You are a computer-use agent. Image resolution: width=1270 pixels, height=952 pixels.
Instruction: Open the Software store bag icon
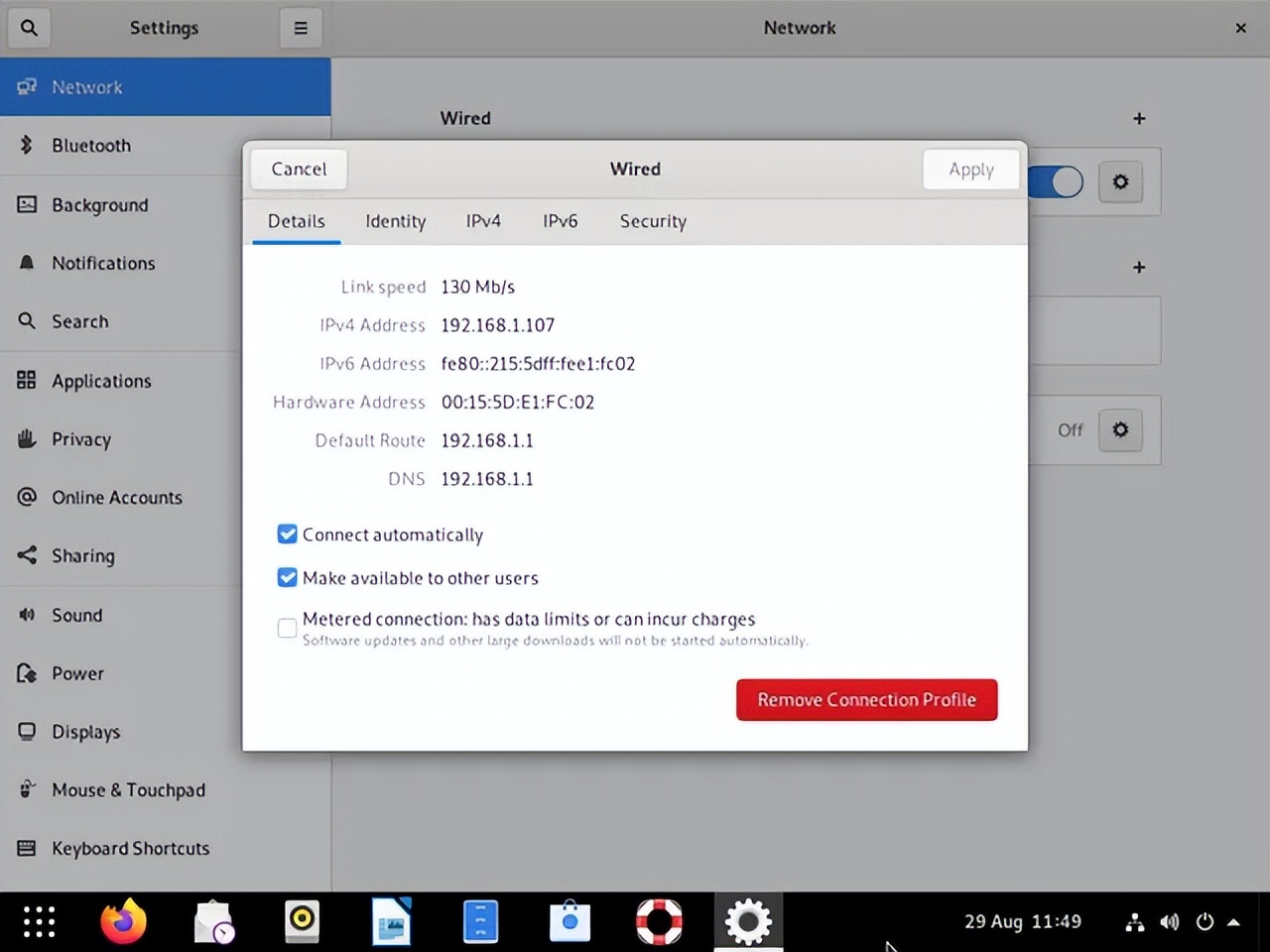pyautogui.click(x=570, y=921)
